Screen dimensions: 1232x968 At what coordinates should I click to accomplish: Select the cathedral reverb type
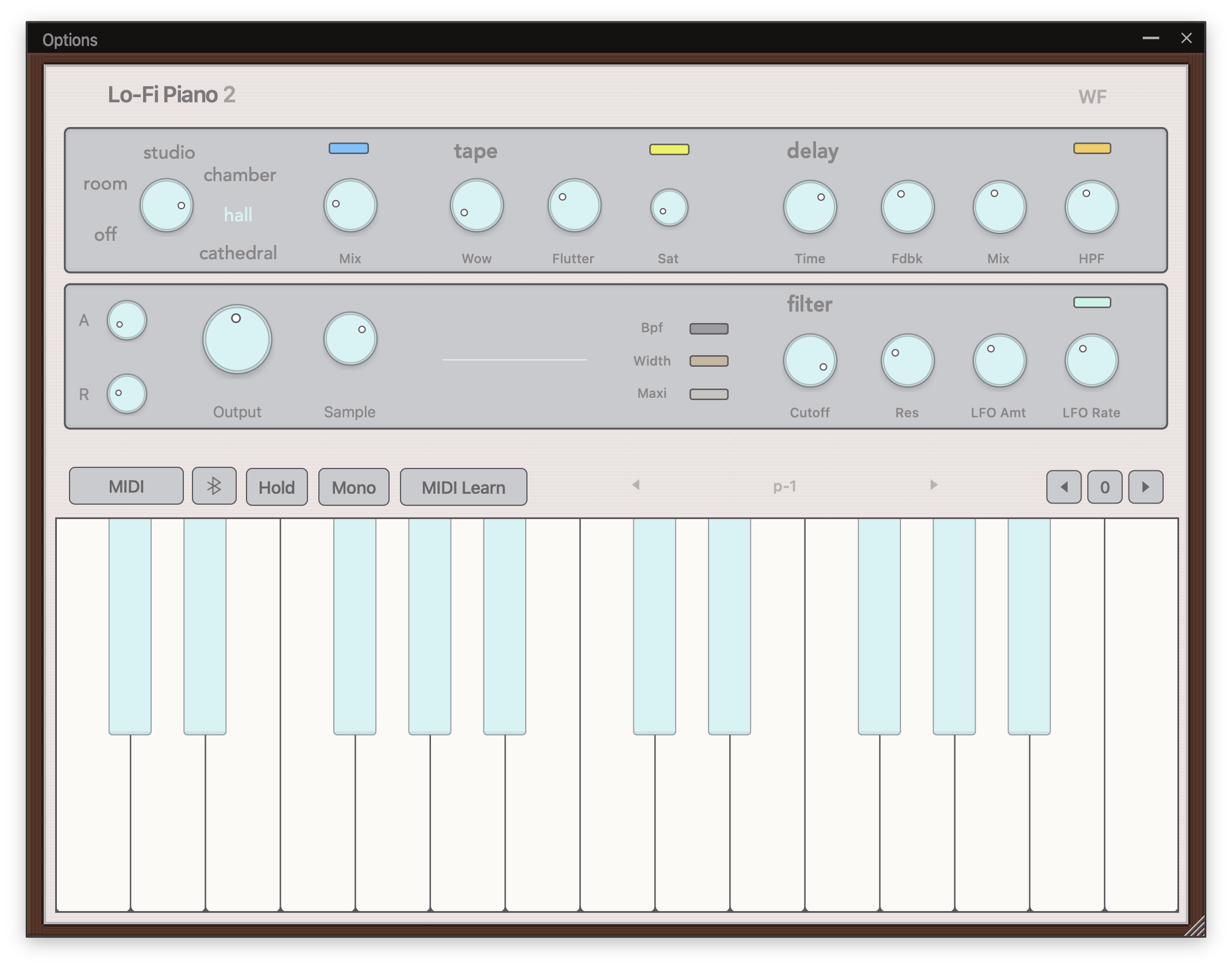pos(238,253)
